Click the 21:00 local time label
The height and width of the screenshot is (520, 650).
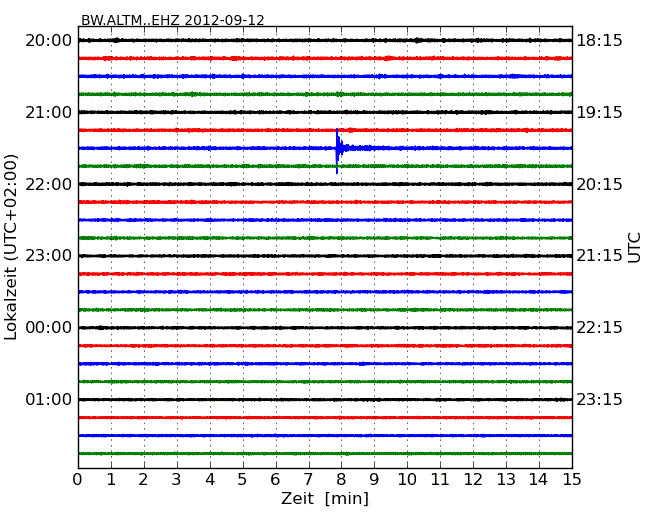[49, 112]
